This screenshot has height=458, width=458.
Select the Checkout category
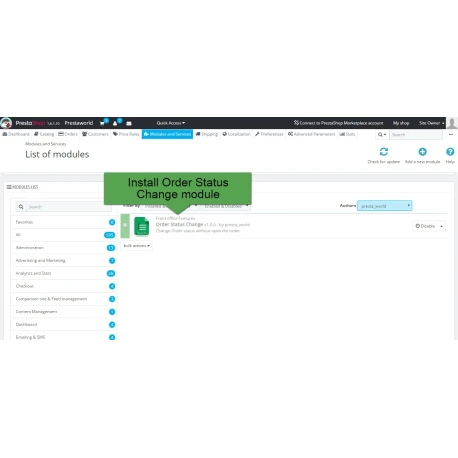tap(63, 286)
